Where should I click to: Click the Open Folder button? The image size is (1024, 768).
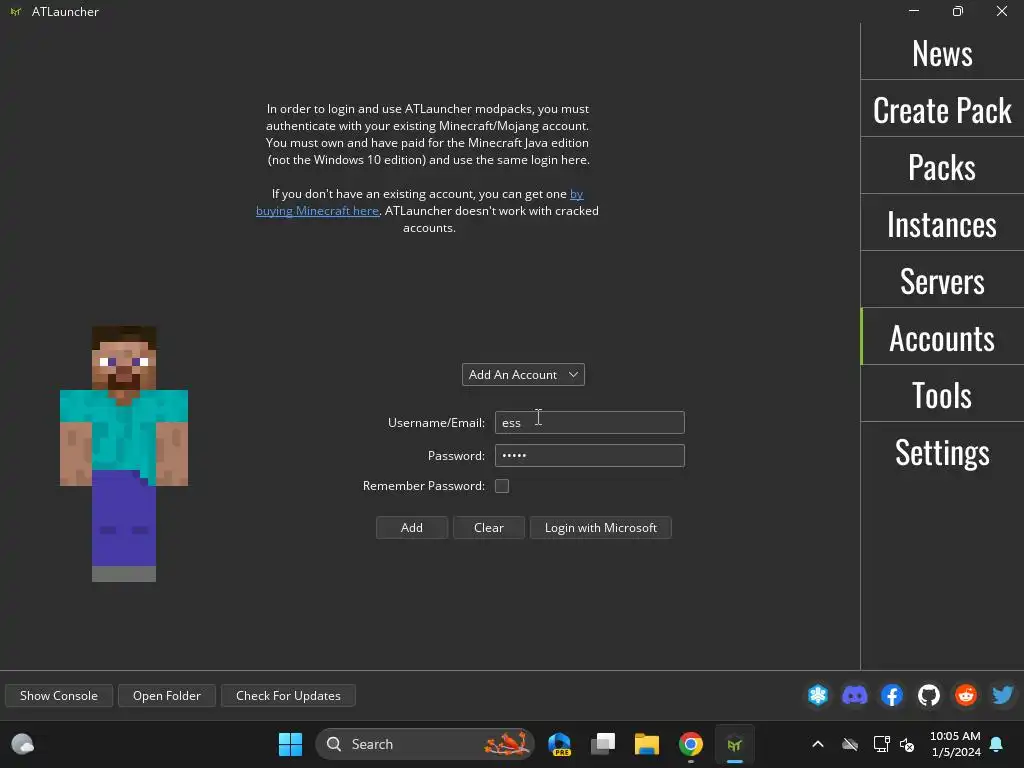tap(167, 696)
